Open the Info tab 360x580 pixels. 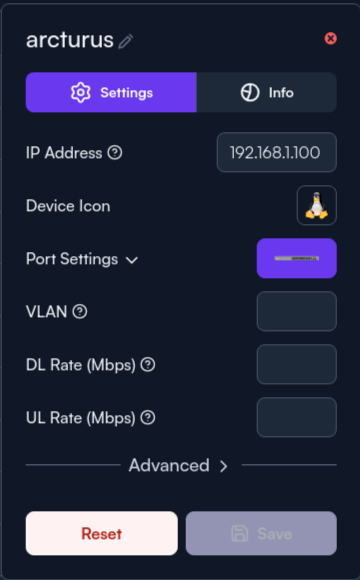pyautogui.click(x=266, y=92)
